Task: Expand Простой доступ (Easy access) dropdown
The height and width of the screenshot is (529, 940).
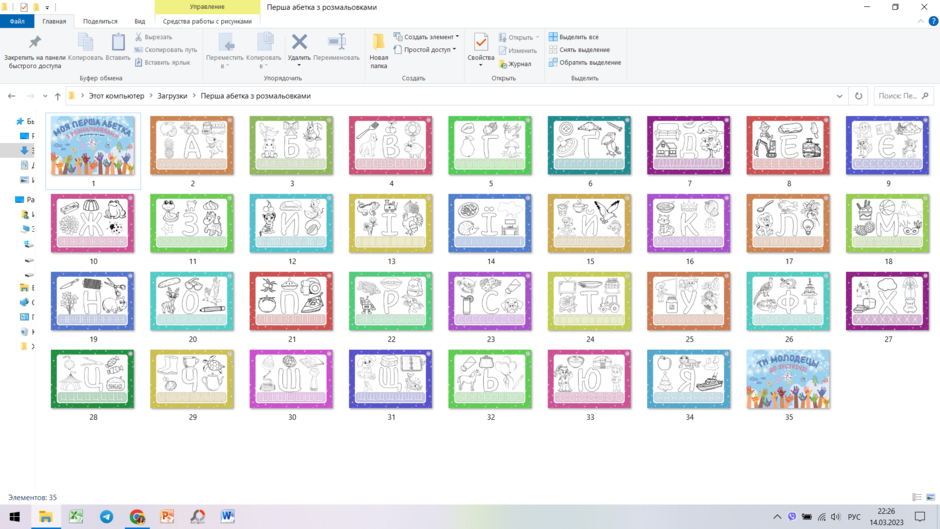Action: 454,50
